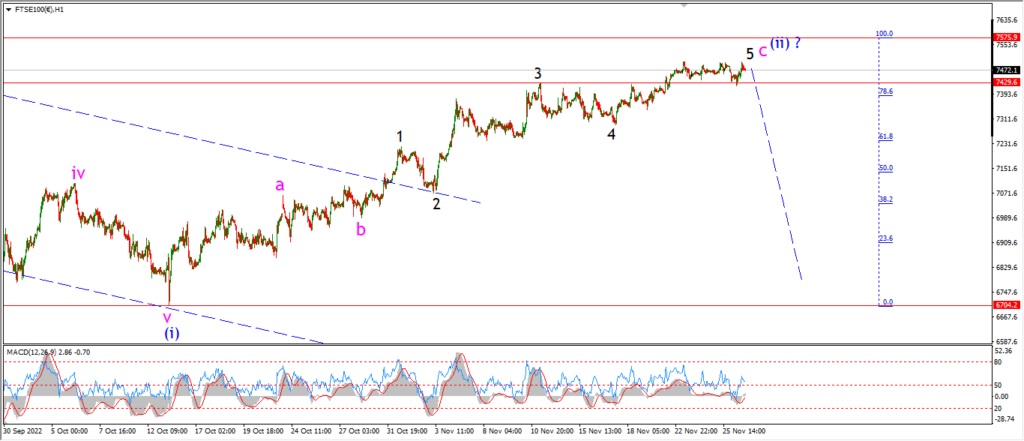Image resolution: width=1024 pixels, height=441 pixels.
Task: Select the Fibonacci 38.2 level label
Action: coord(886,199)
